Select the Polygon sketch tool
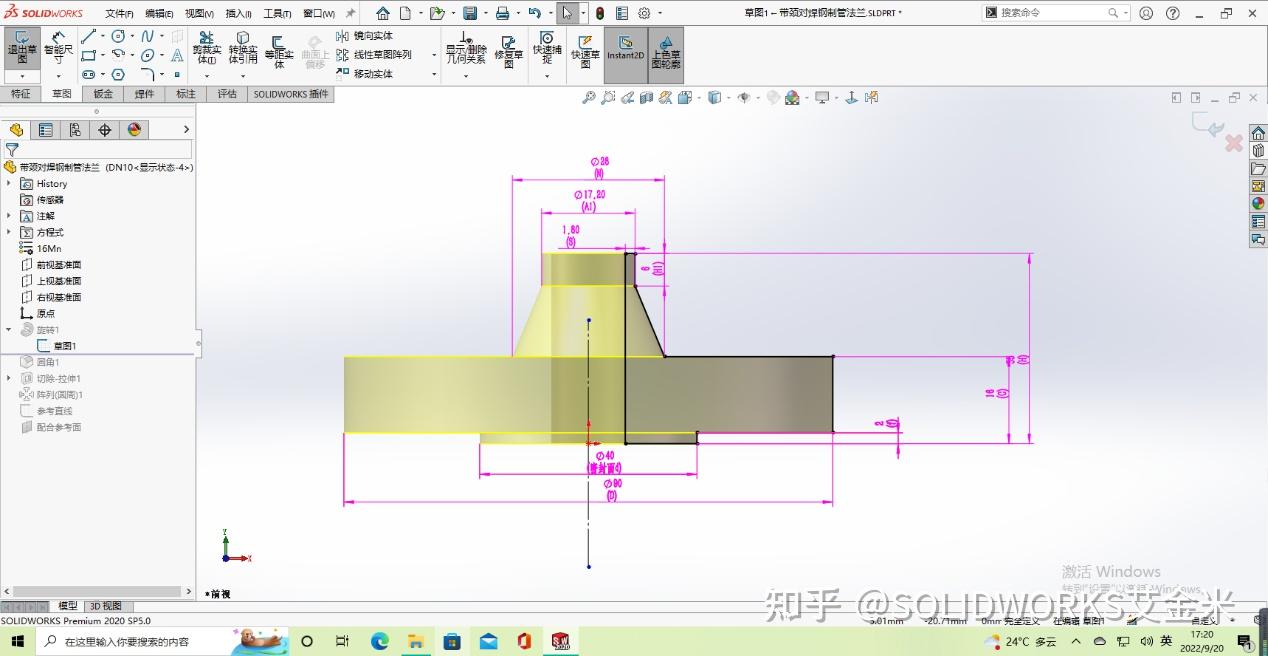Image resolution: width=1268 pixels, height=656 pixels. click(118, 74)
